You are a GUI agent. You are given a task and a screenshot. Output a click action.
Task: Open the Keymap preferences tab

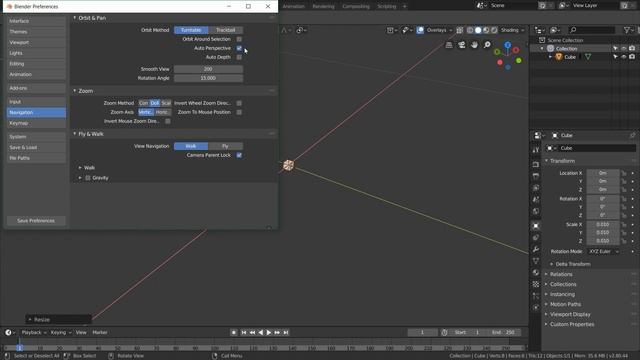pyautogui.click(x=36, y=123)
